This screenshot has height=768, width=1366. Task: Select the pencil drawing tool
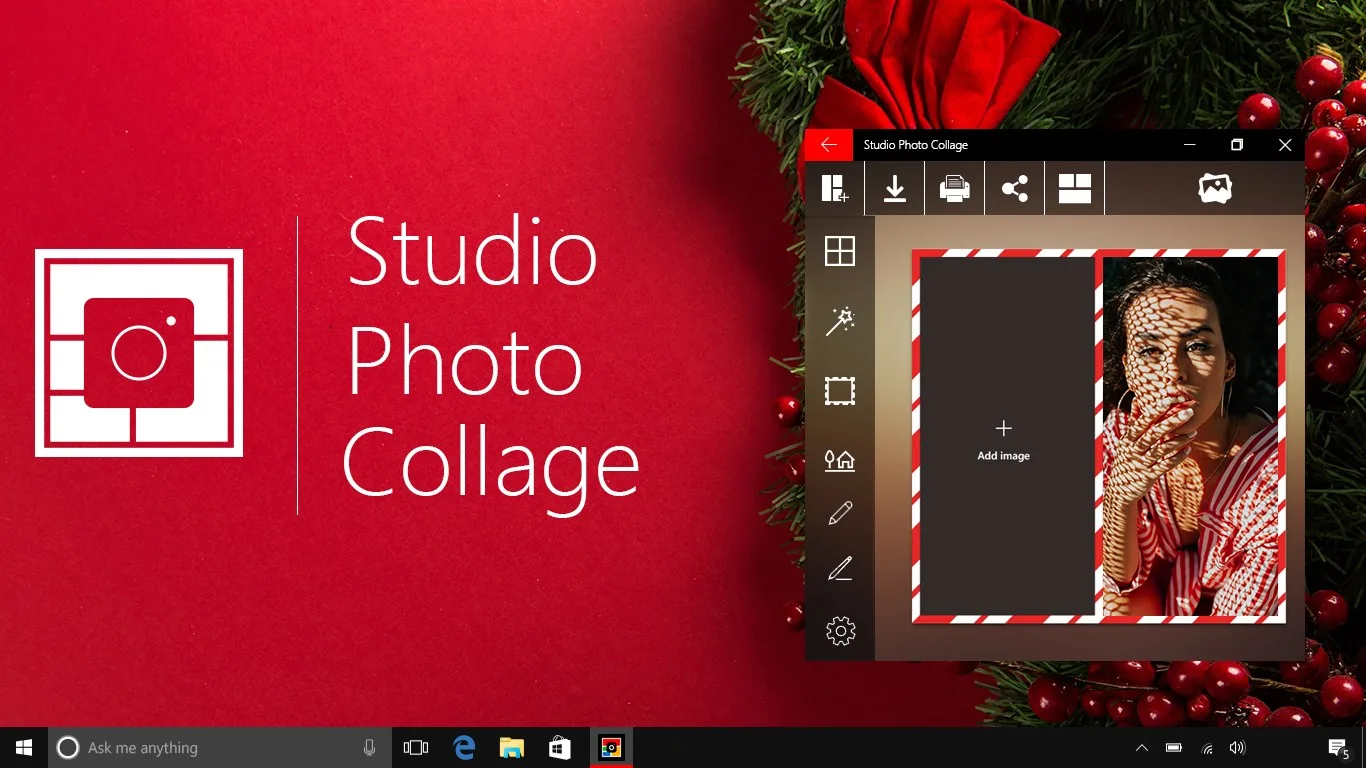coord(840,513)
